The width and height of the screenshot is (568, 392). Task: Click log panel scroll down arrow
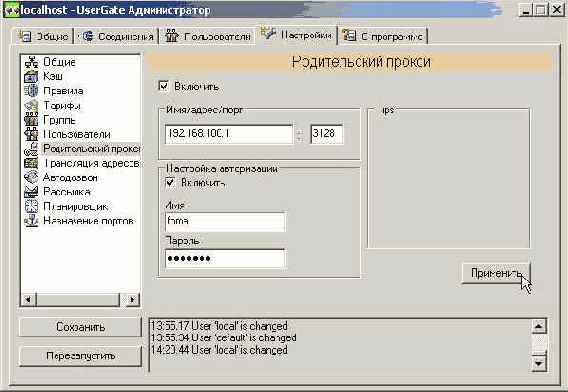(539, 363)
